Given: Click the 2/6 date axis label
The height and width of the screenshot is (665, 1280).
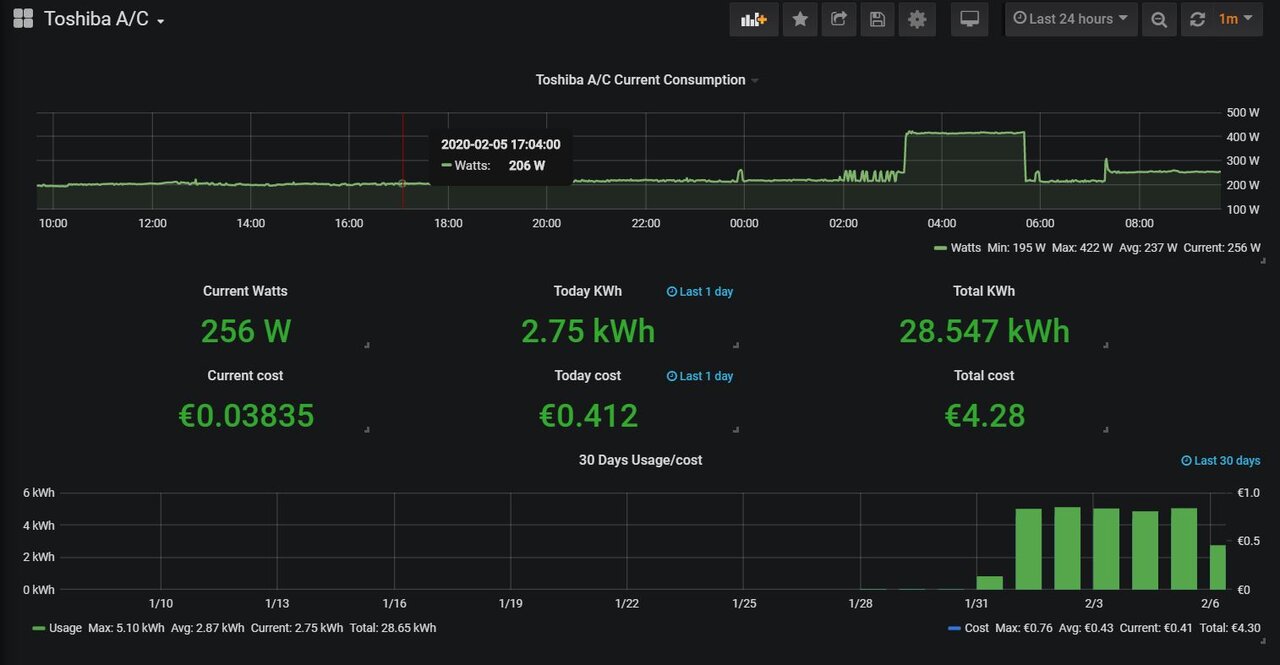Looking at the screenshot, I should (x=1210, y=604).
